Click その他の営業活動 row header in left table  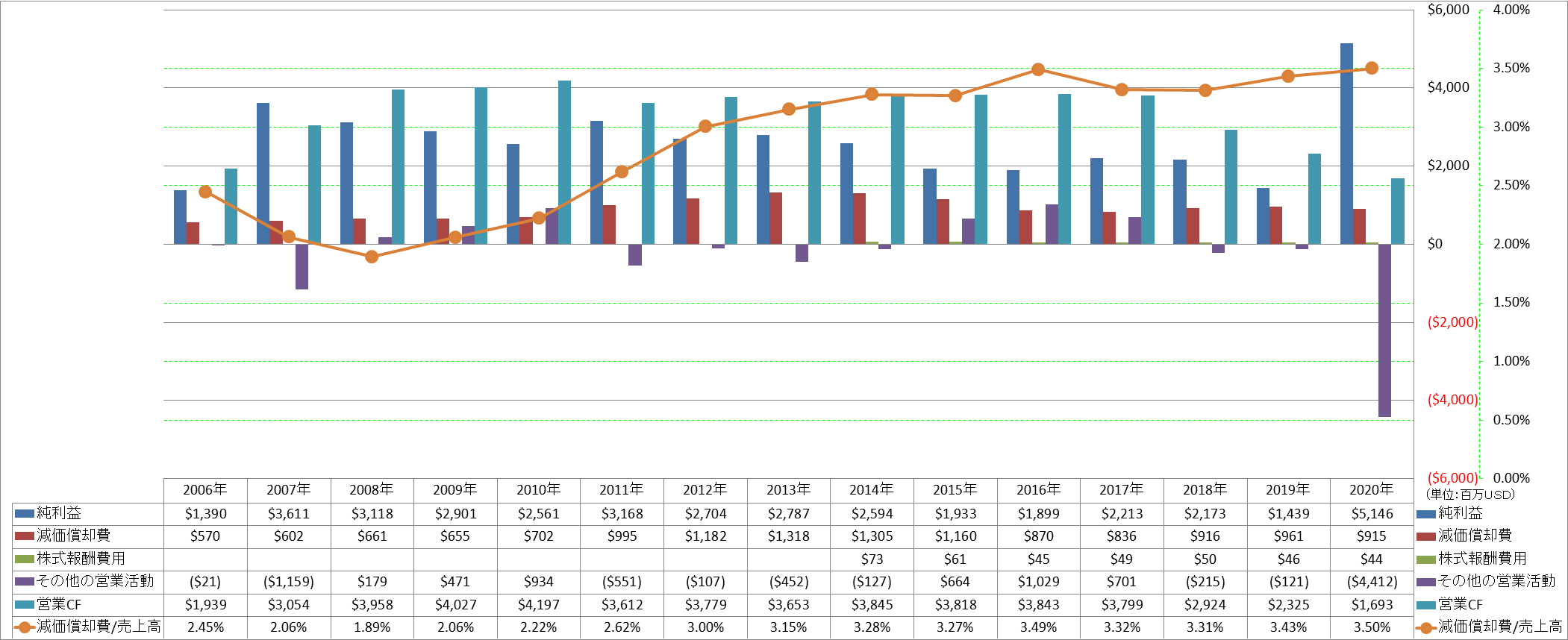96,581
